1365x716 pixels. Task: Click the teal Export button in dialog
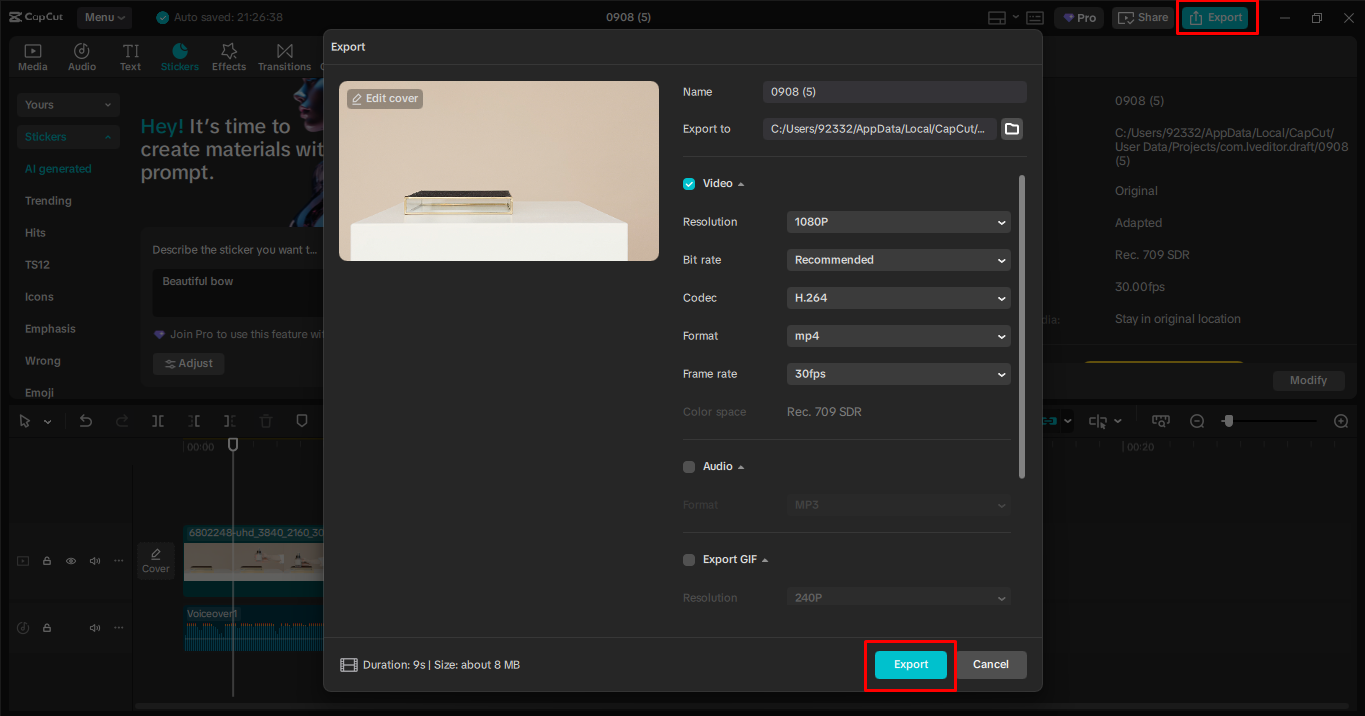(910, 665)
